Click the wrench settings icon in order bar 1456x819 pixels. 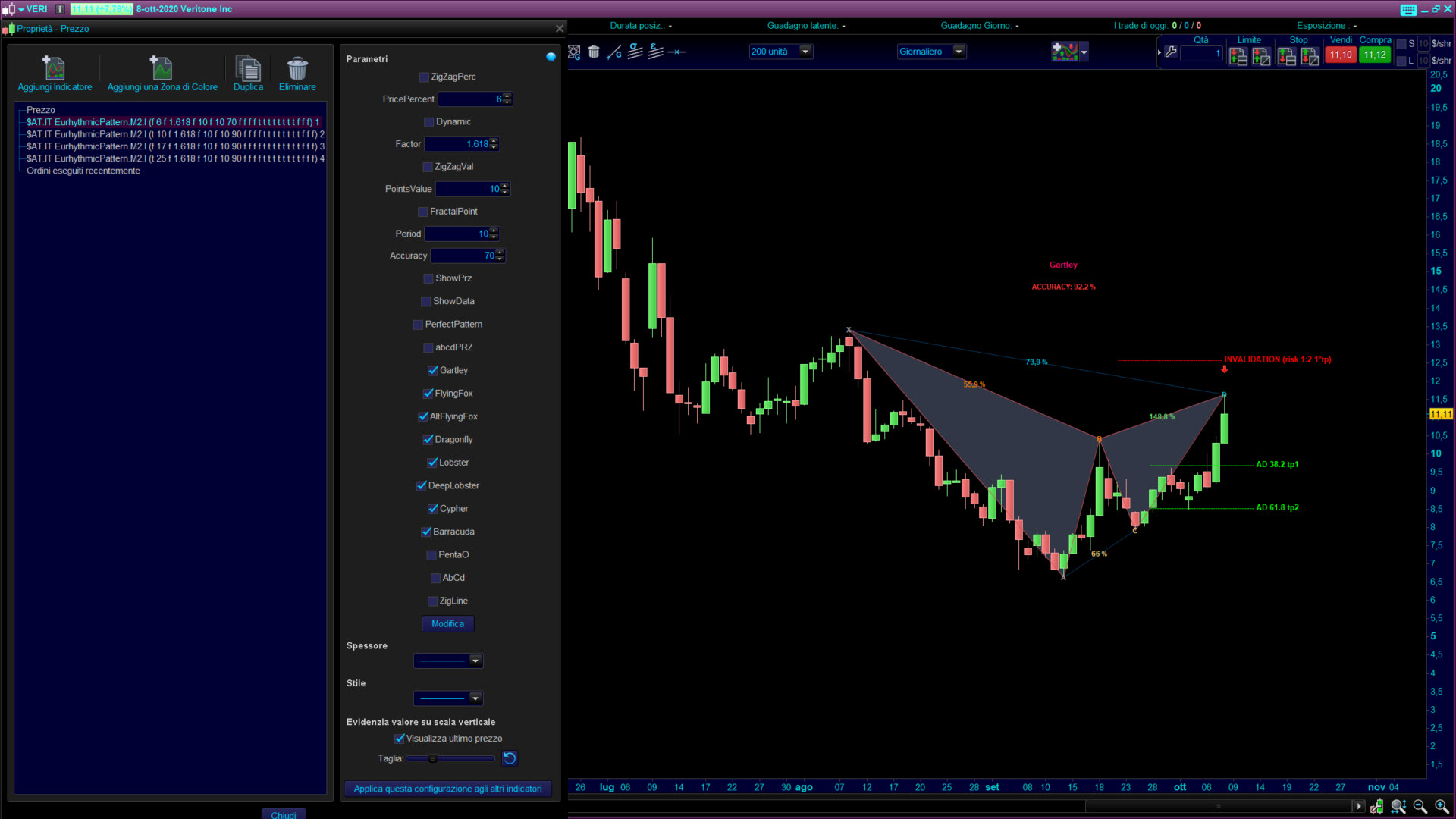[1171, 52]
